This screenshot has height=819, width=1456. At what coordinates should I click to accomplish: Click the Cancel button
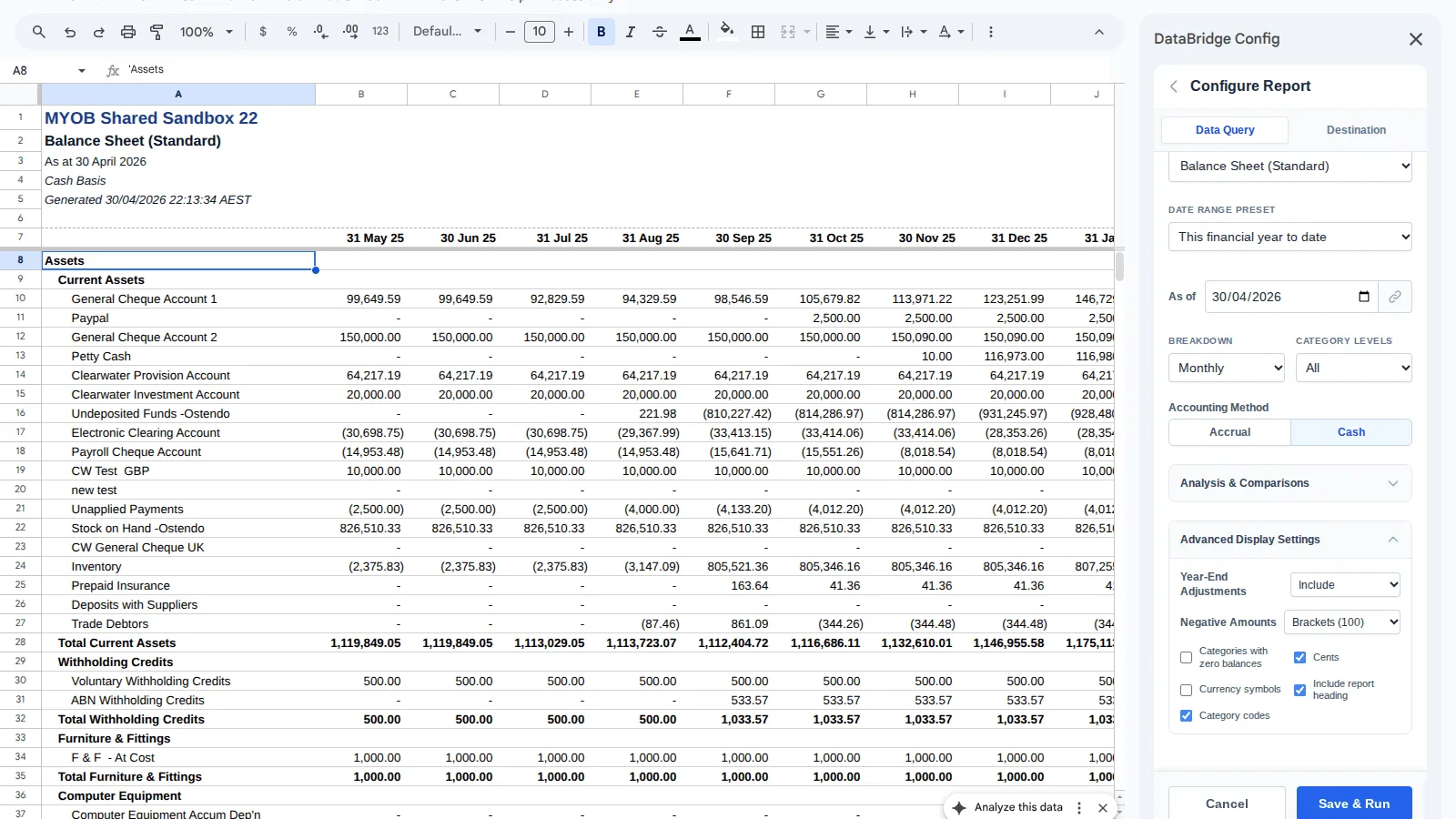tap(1227, 804)
